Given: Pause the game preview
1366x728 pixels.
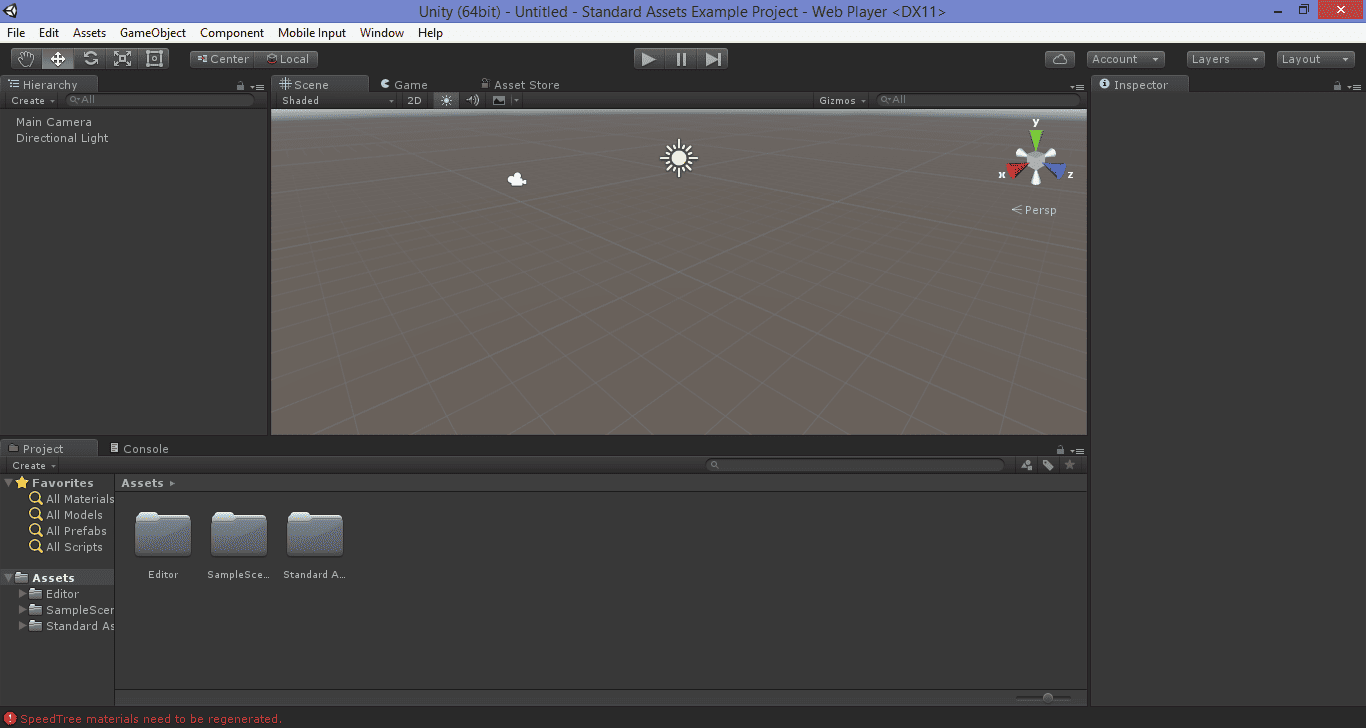Looking at the screenshot, I should 681,59.
